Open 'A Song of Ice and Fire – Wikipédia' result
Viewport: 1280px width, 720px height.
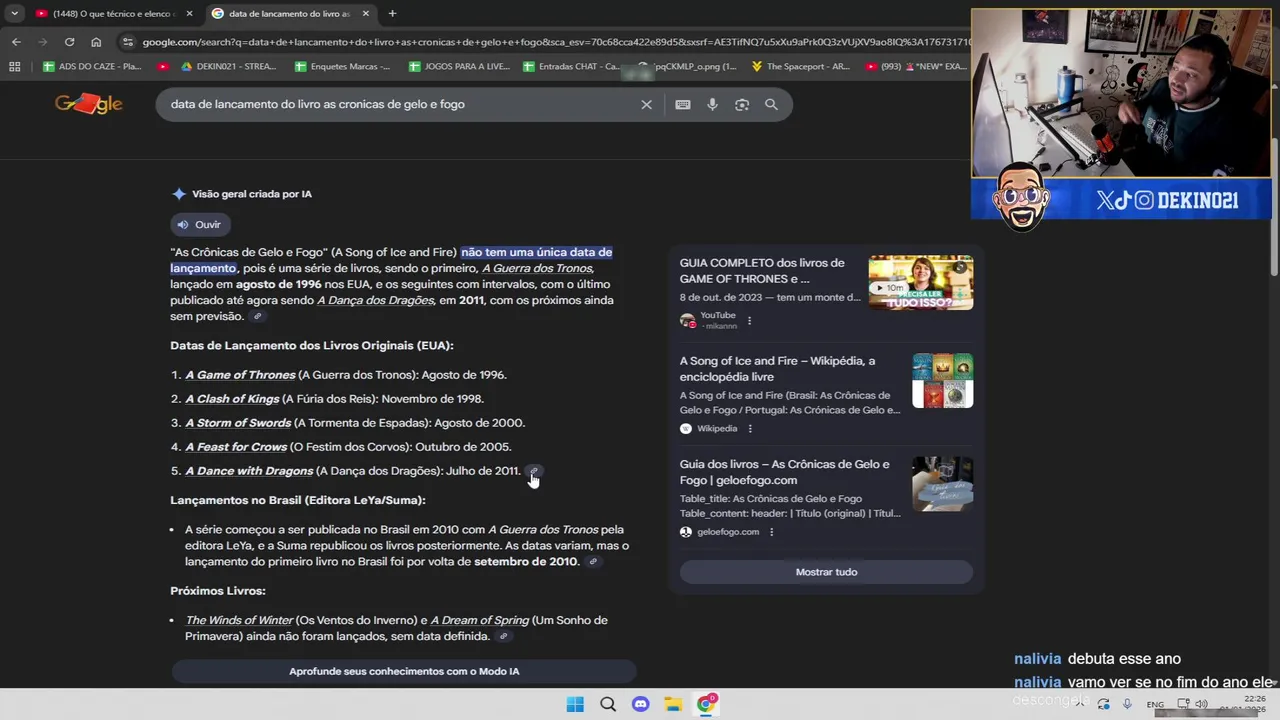click(777, 369)
